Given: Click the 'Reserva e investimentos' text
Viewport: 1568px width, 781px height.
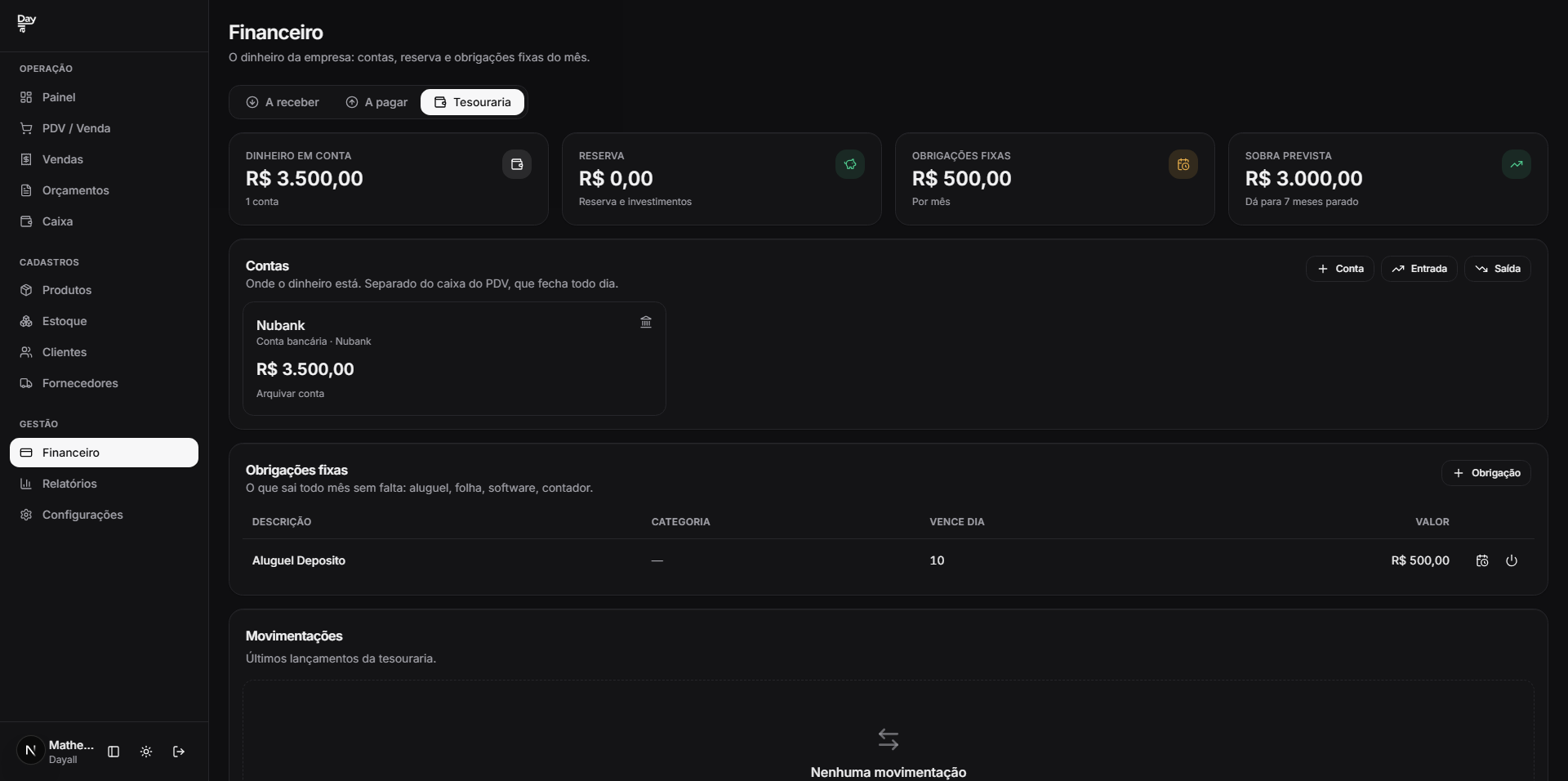Looking at the screenshot, I should [635, 202].
